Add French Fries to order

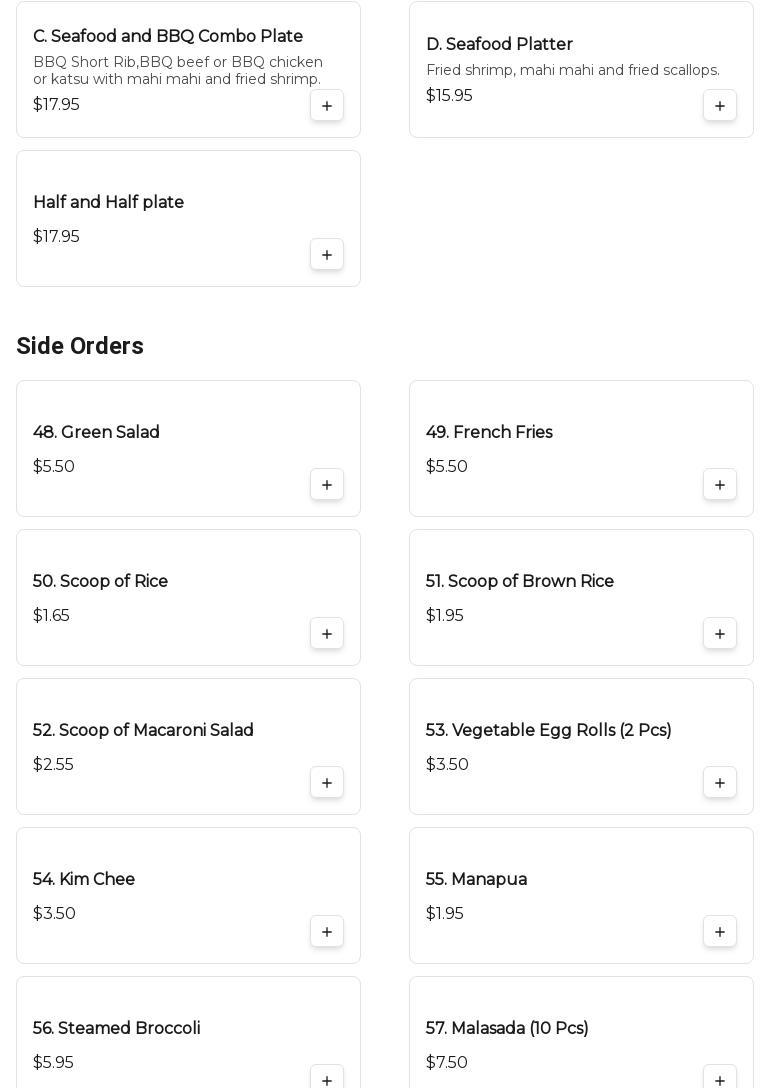pos(720,485)
